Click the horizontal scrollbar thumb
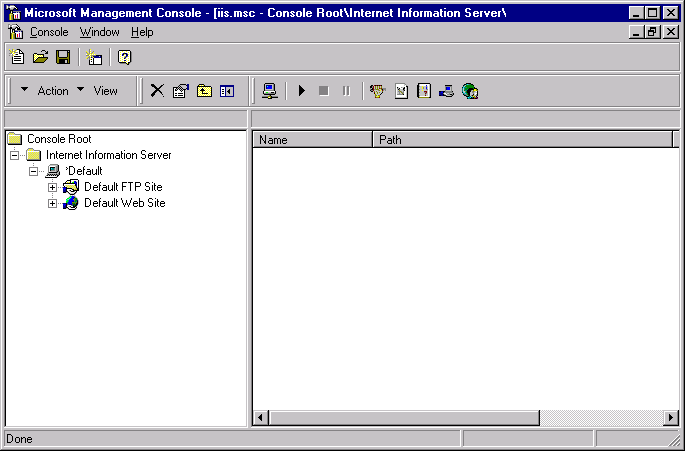Viewport: 685px width, 451px height. 404,418
